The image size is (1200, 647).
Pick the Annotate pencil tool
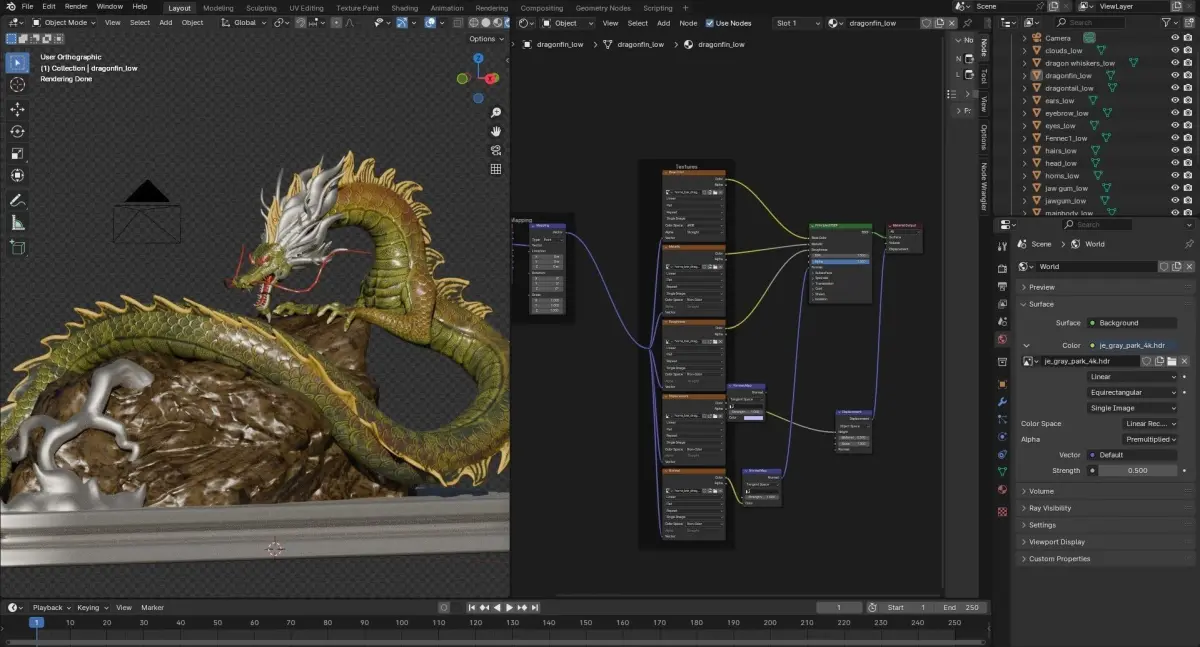pyautogui.click(x=17, y=200)
